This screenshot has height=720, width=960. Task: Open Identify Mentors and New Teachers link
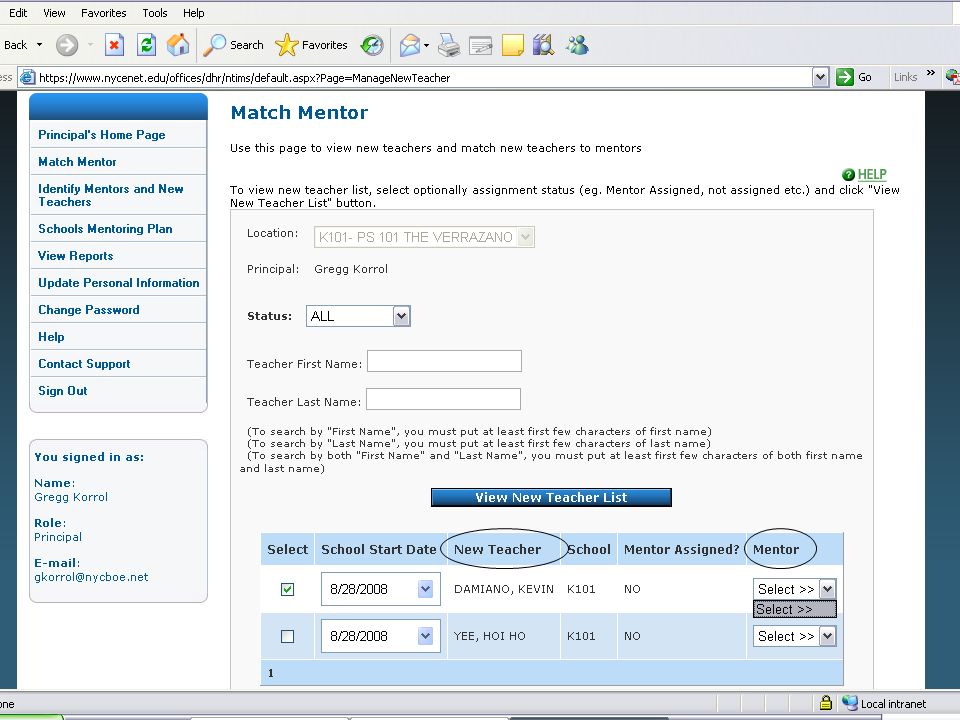[x=111, y=195]
